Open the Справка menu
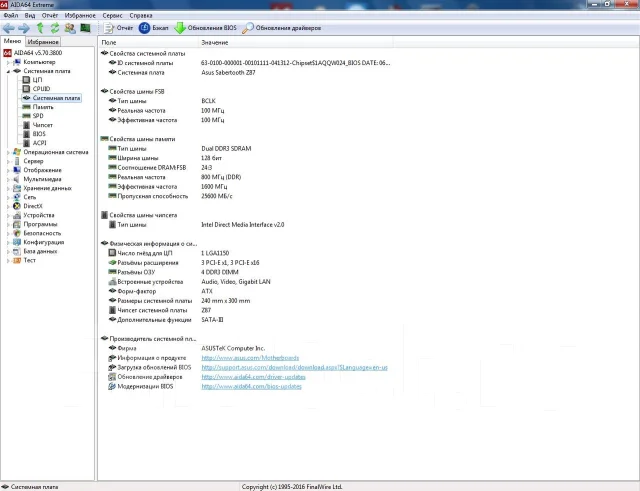Image resolution: width=640 pixels, height=491 pixels. pyautogui.click(x=141, y=16)
